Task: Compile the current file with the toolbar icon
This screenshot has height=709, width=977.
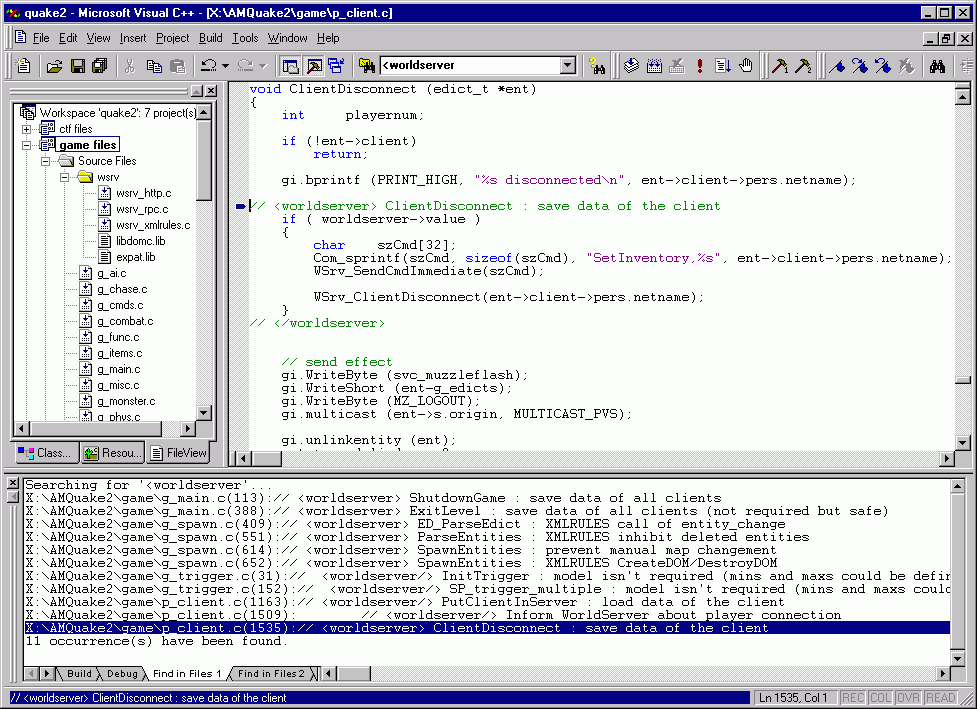Action: tap(631, 65)
